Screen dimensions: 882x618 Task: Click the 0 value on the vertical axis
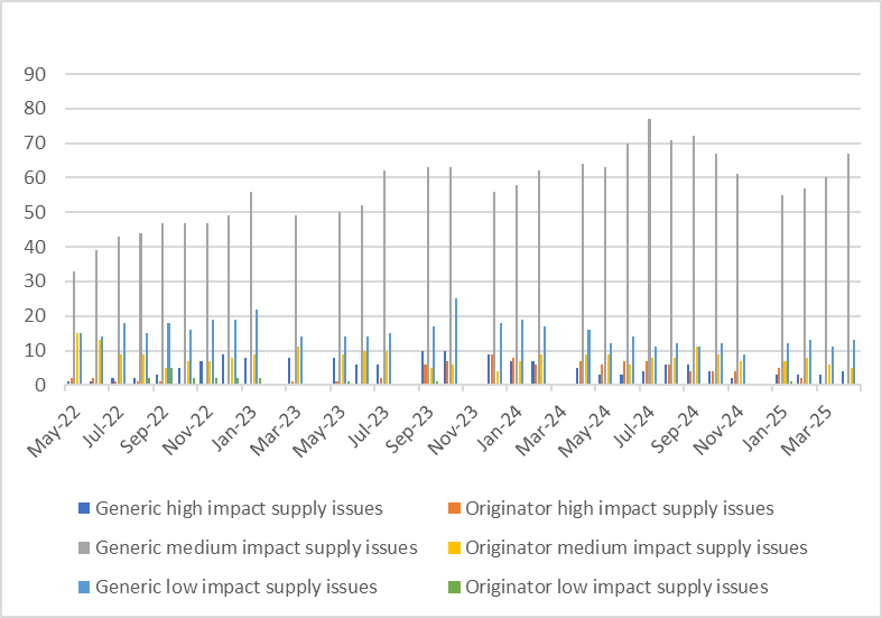pos(39,385)
